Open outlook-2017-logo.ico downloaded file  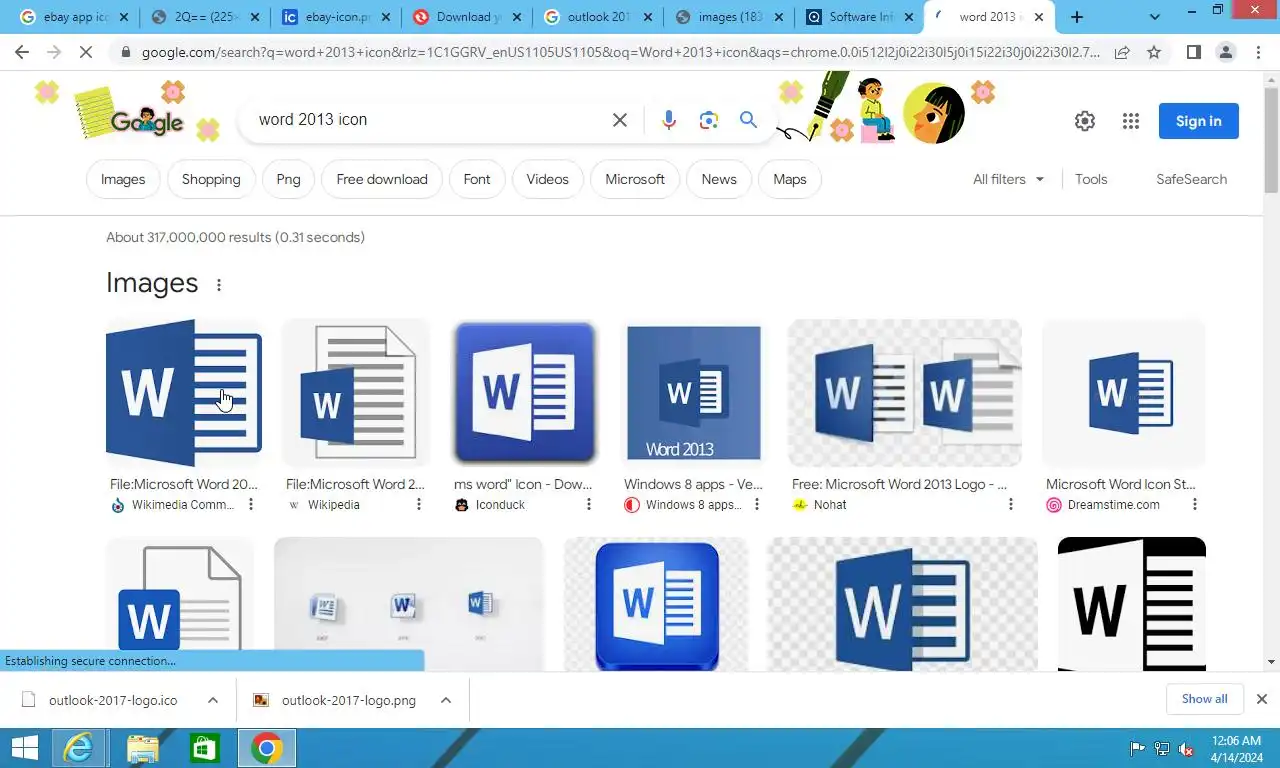point(113,700)
